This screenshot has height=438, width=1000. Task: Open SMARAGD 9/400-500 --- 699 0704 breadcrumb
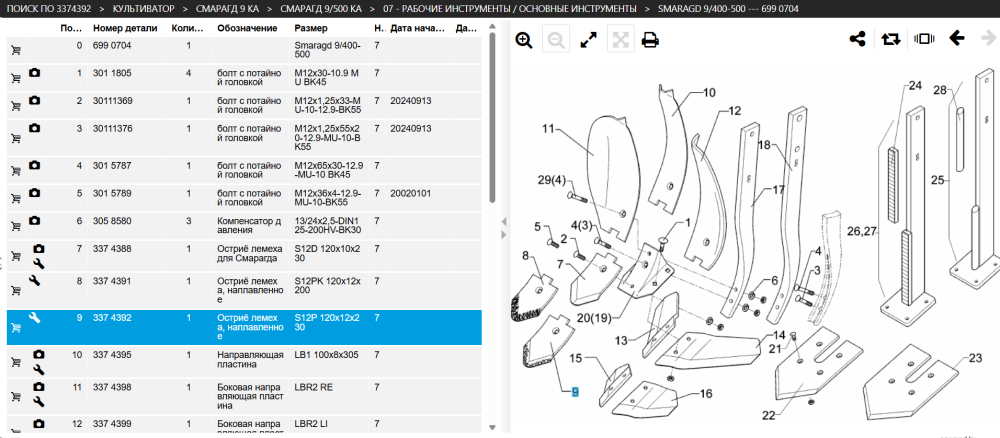pos(728,9)
